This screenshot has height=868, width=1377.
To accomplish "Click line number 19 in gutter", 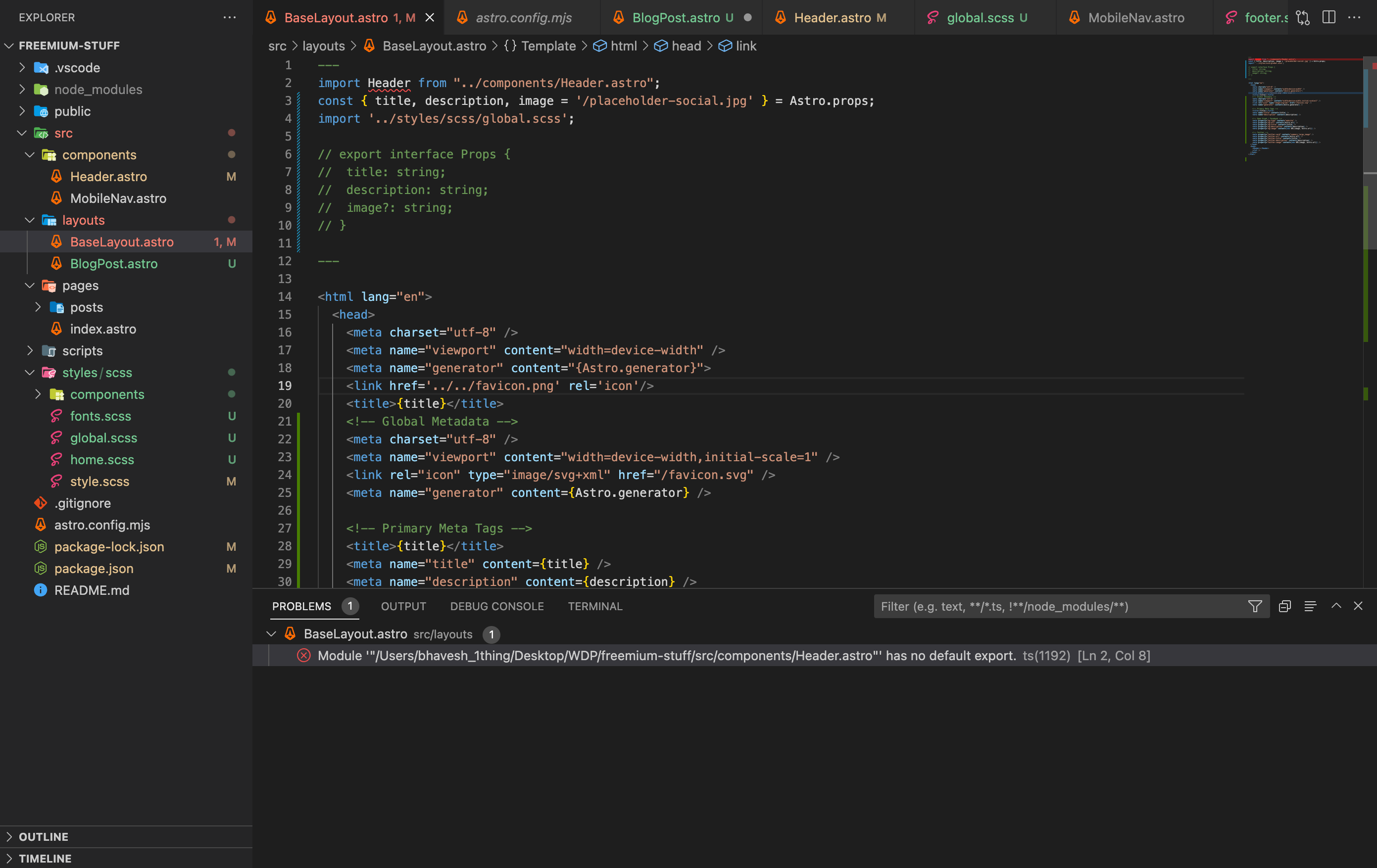I will click(285, 386).
